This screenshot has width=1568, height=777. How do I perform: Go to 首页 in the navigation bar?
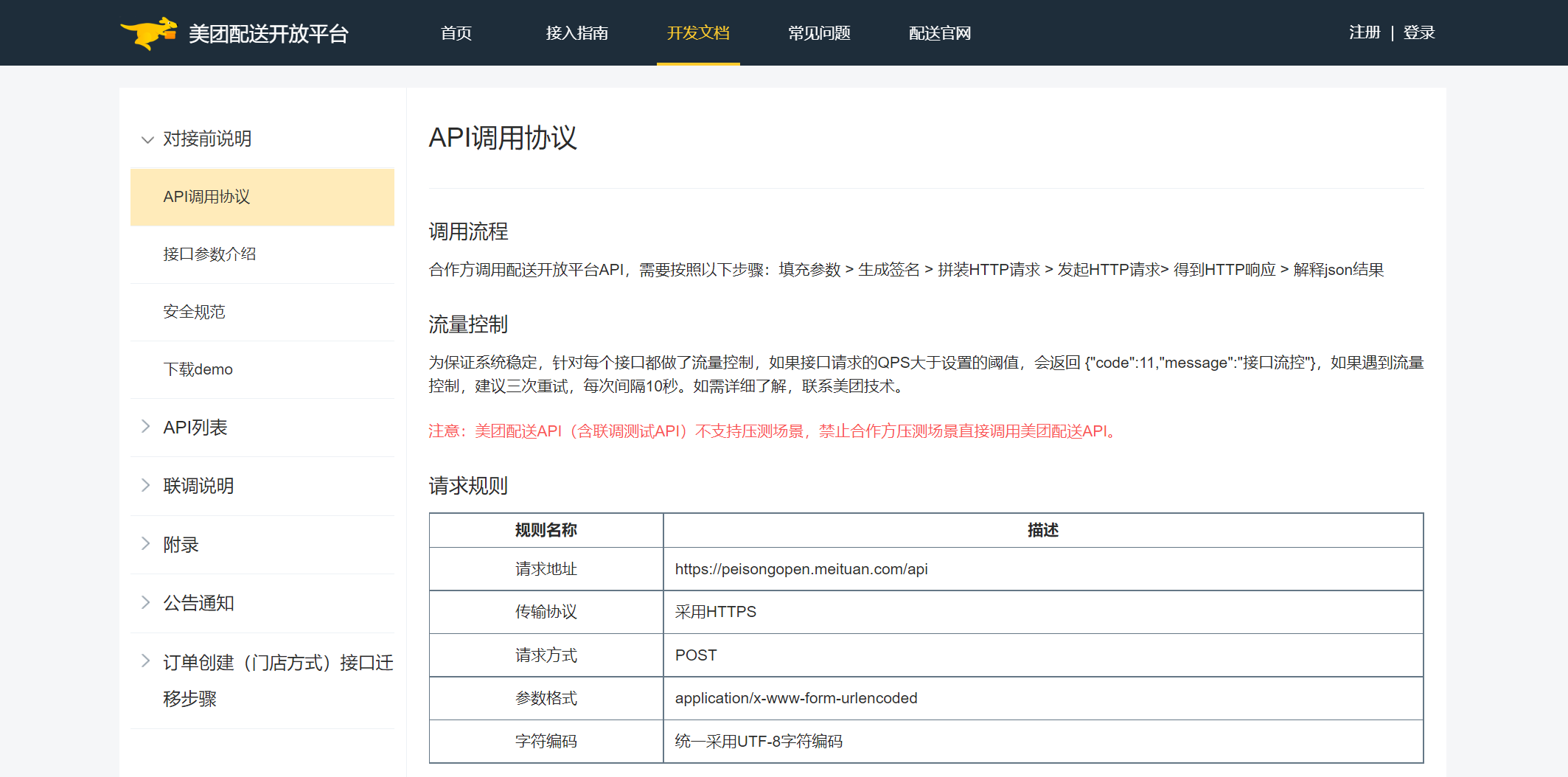[455, 33]
